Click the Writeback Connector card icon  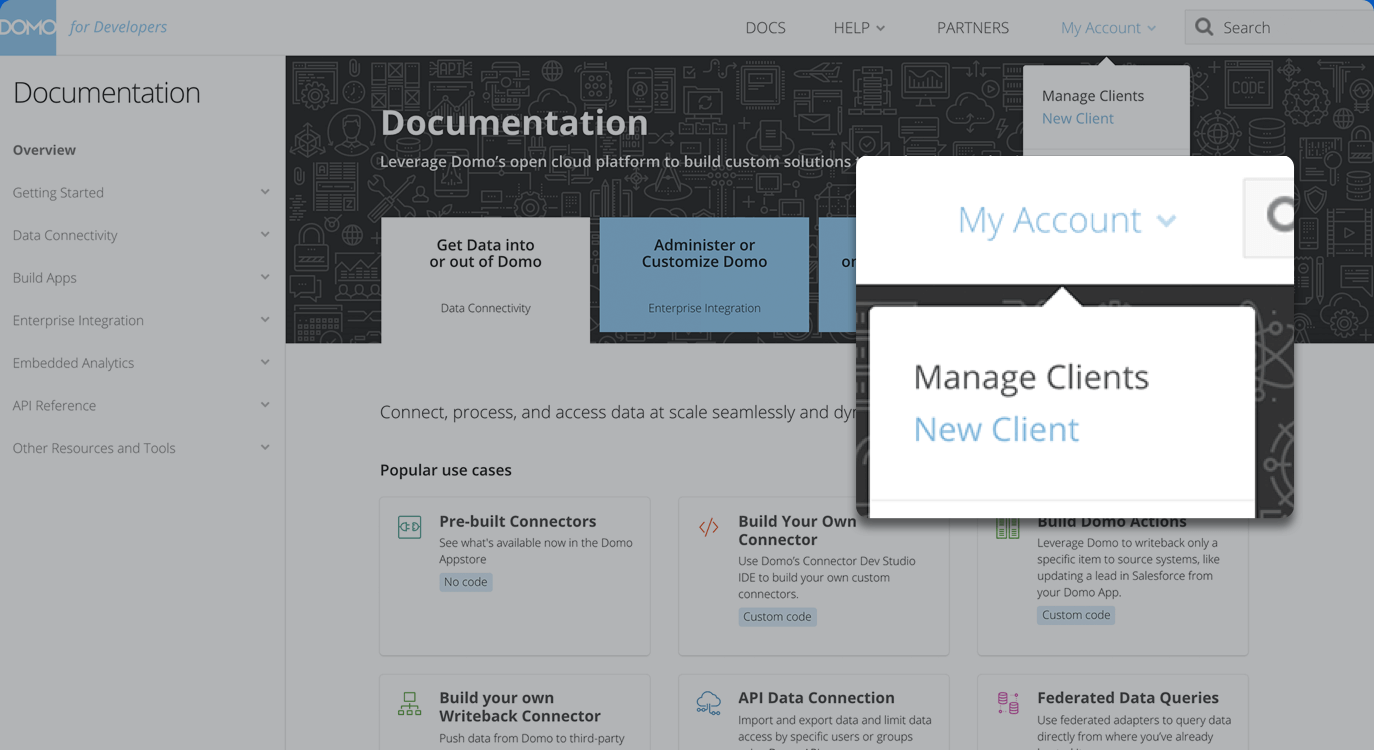click(x=409, y=704)
